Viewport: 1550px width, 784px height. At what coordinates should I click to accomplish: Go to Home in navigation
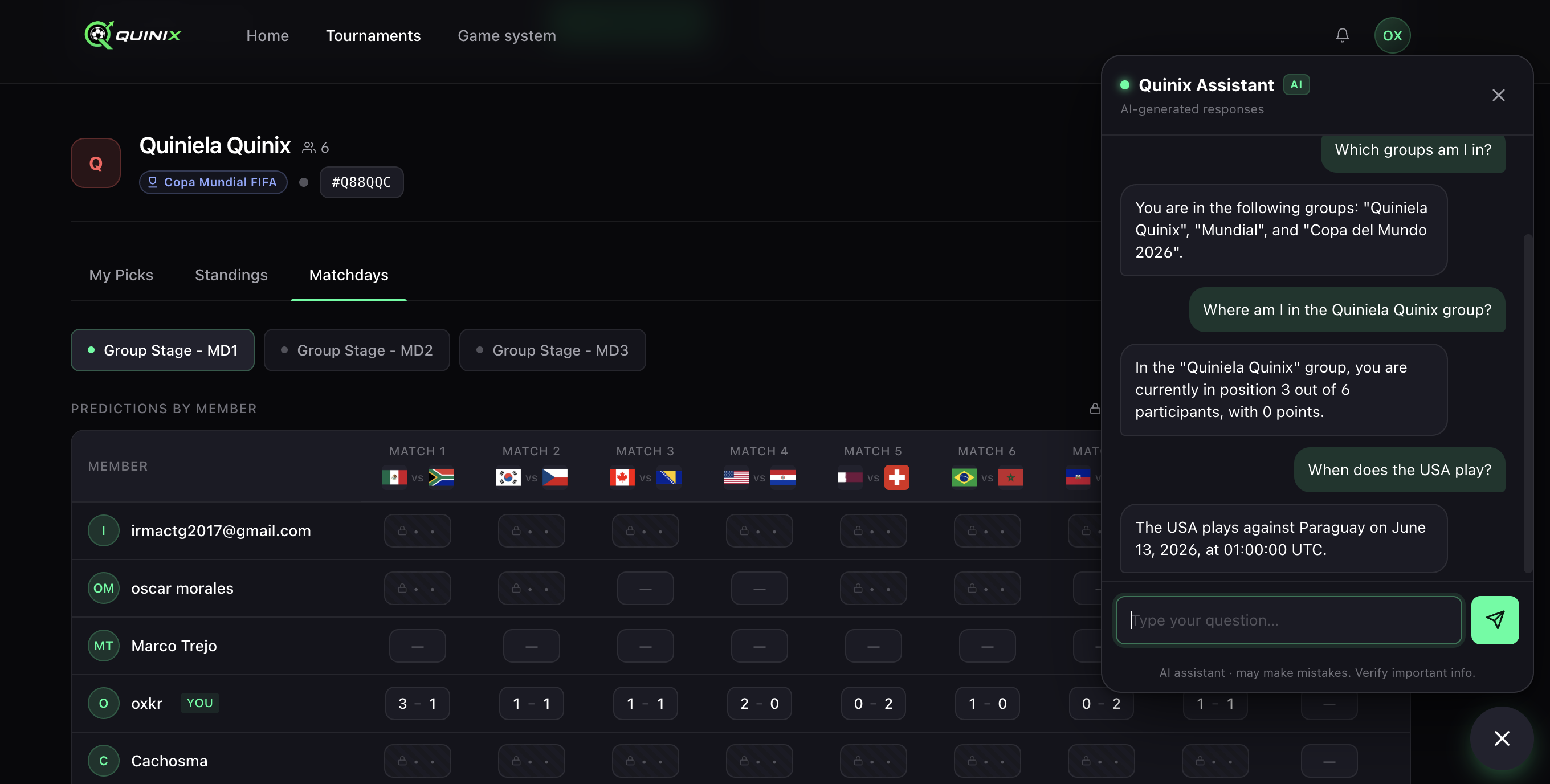(x=267, y=35)
